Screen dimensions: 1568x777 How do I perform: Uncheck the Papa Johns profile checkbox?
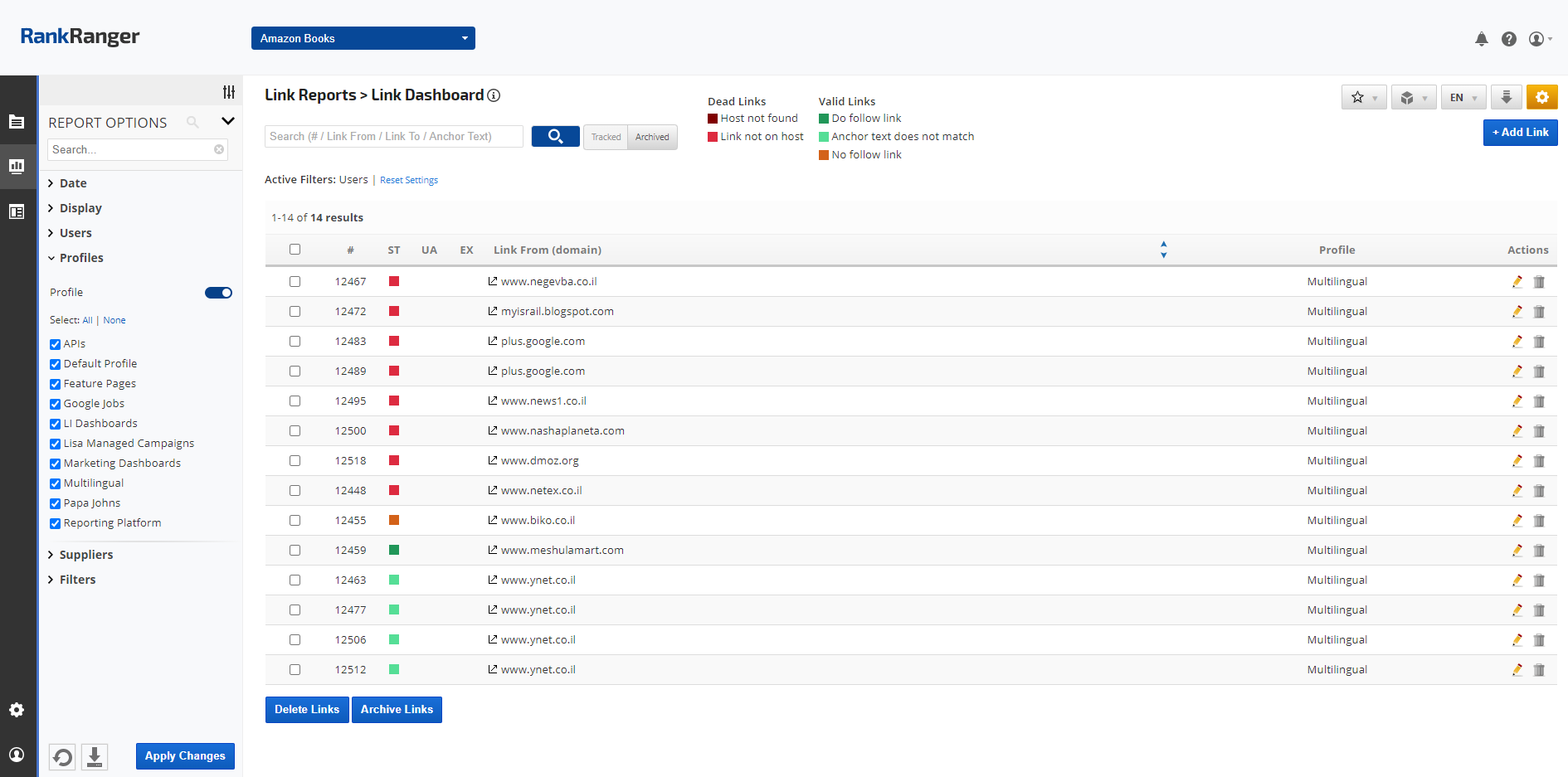click(x=55, y=503)
